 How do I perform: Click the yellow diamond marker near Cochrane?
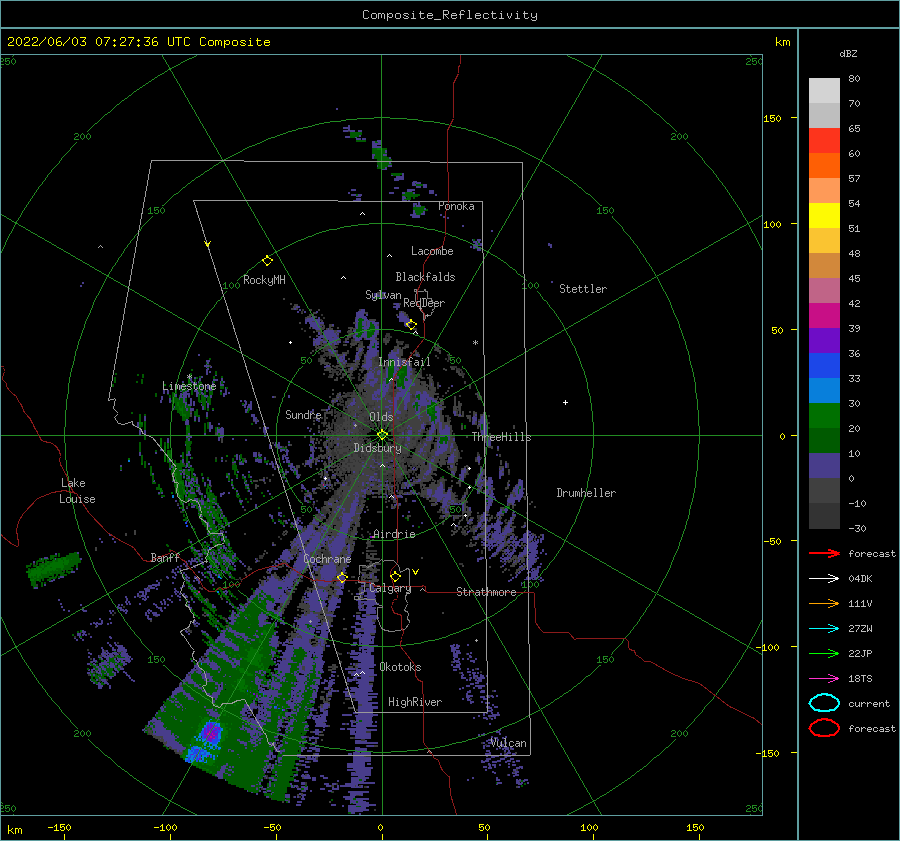click(x=342, y=577)
